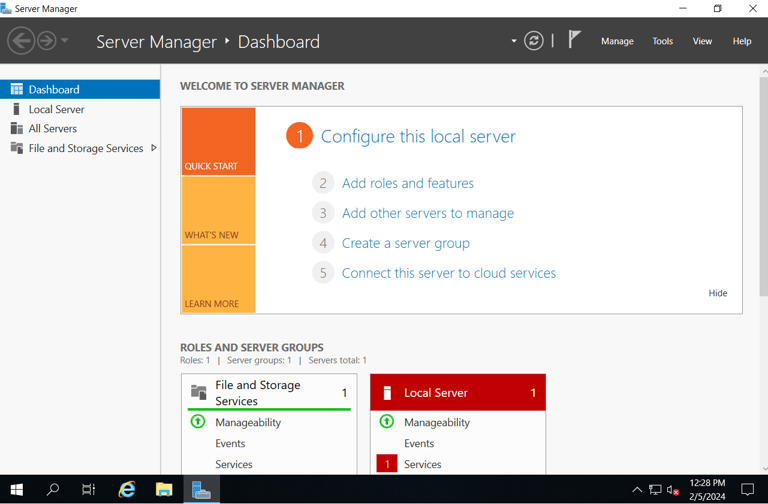This screenshot has height=504, width=768.
Task: Select Local Server in the sidebar
Action: pos(80,109)
